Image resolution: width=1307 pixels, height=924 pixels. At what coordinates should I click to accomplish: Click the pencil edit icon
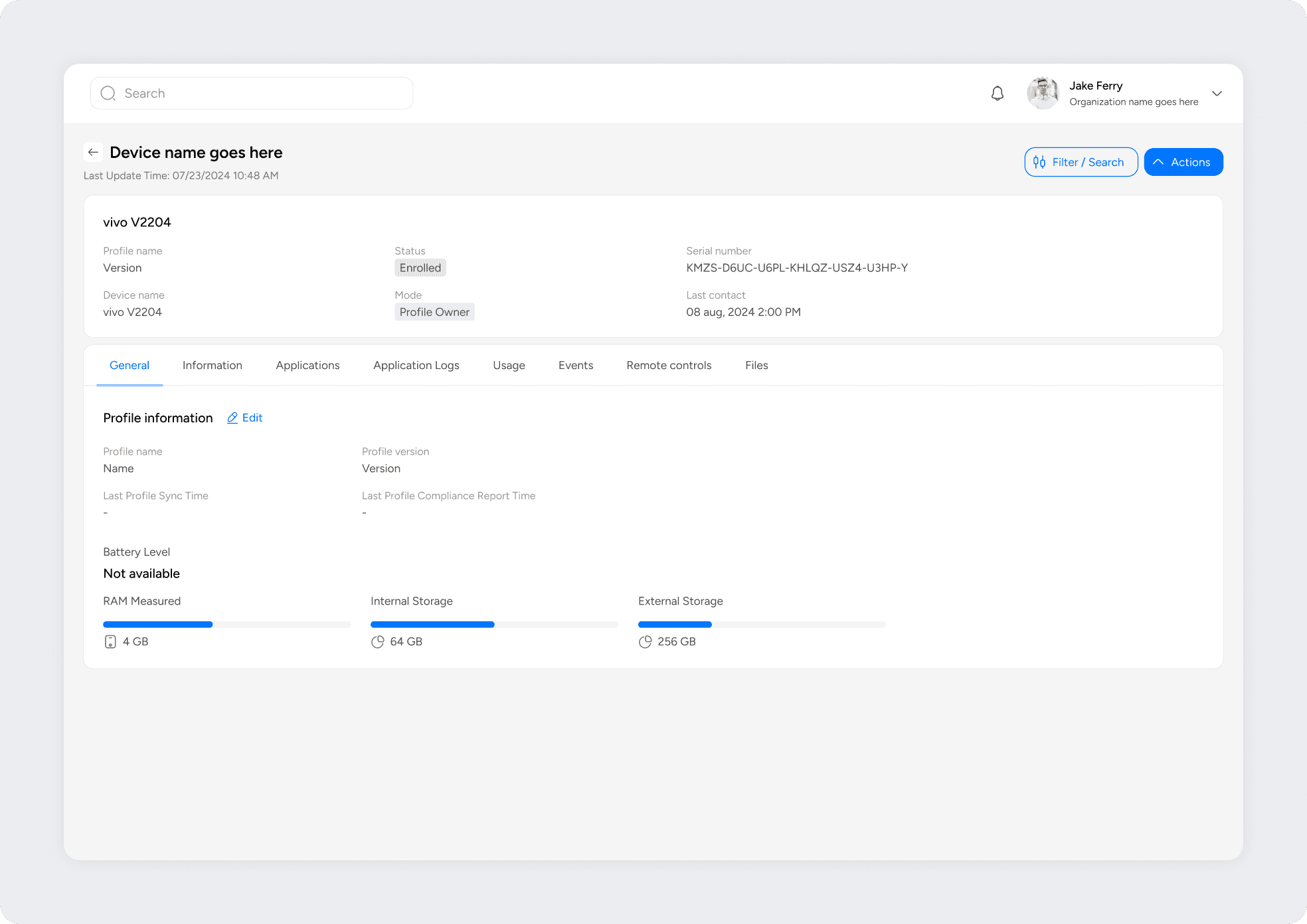(232, 418)
